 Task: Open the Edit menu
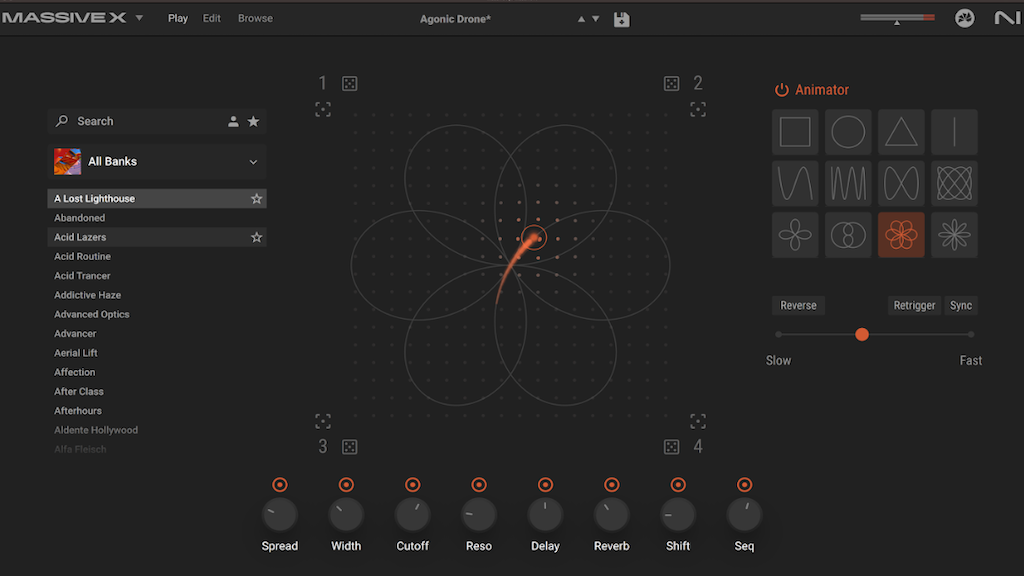click(x=211, y=17)
